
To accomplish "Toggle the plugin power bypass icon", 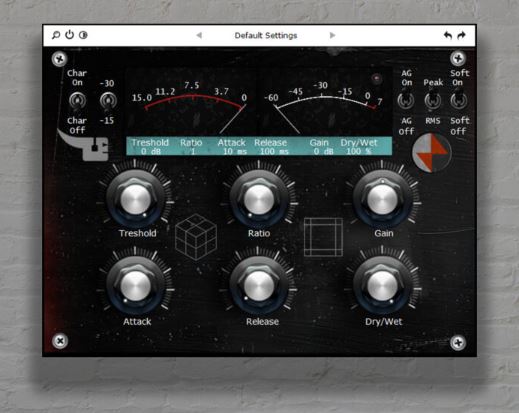I will click(x=69, y=34).
